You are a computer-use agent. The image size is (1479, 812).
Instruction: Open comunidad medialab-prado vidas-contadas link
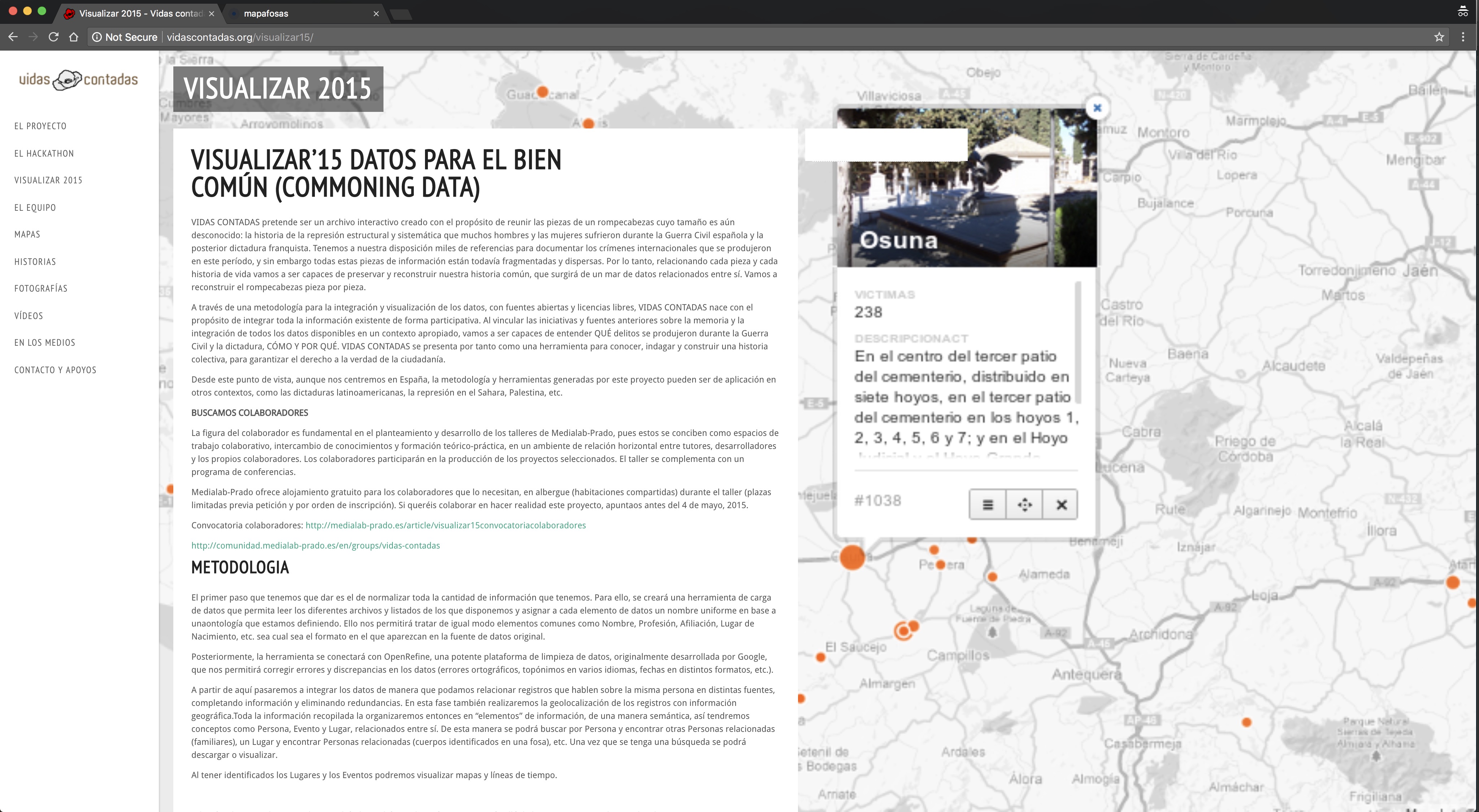pos(316,545)
